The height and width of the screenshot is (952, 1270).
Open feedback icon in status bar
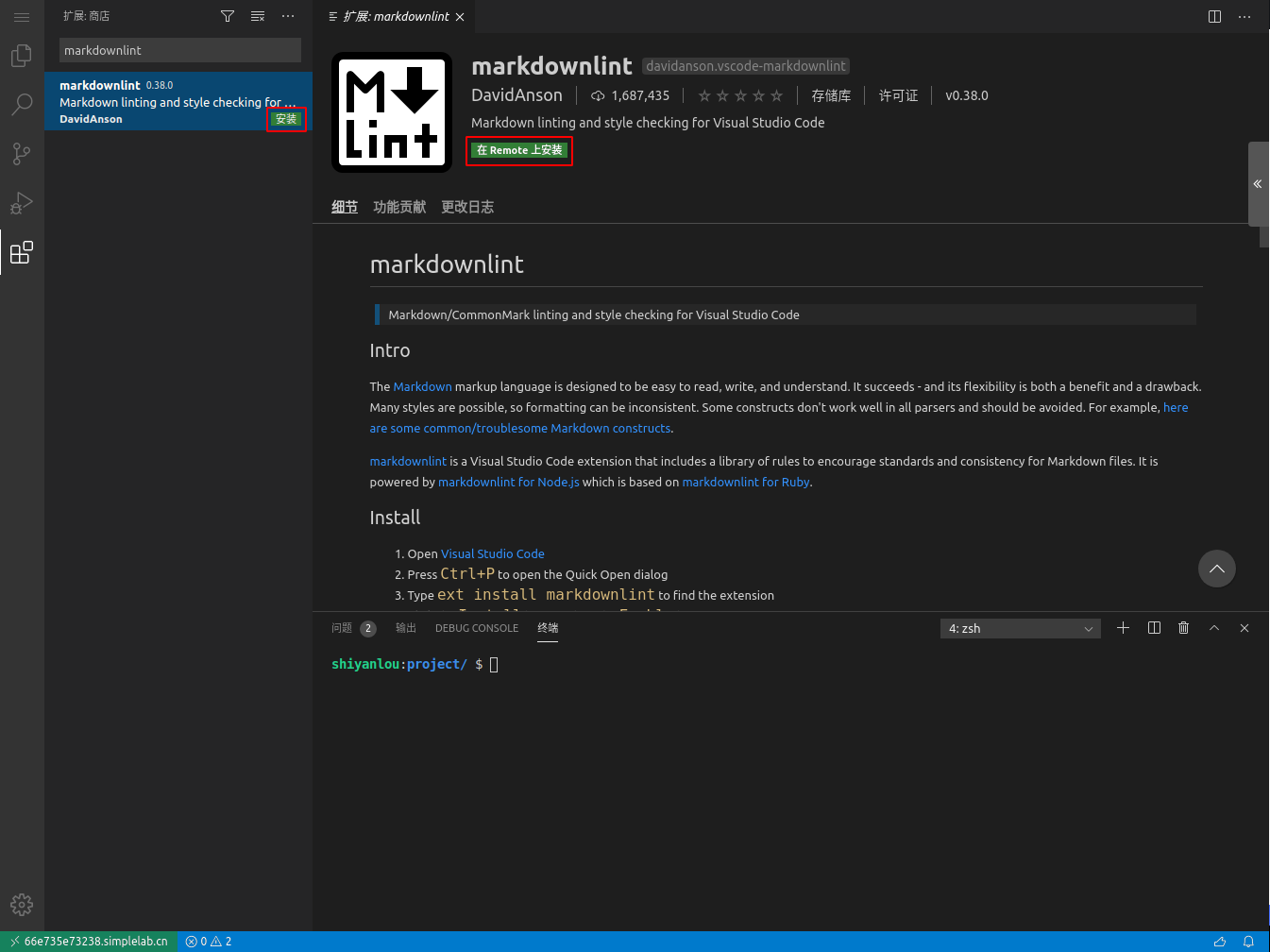point(1220,942)
